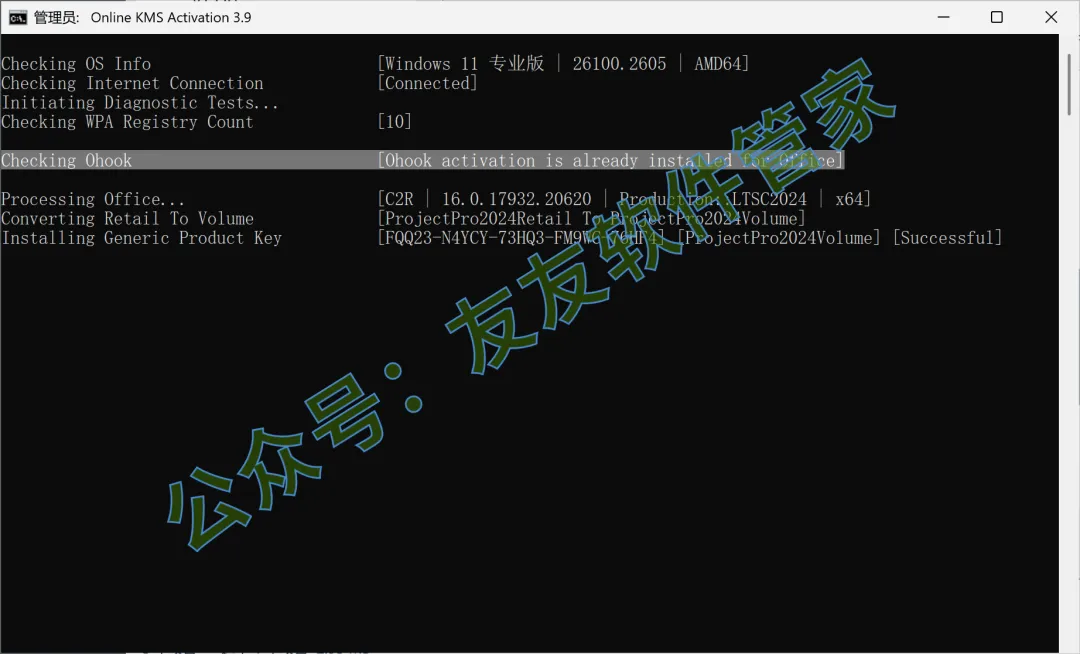Click the window title 'Online KMS Activation 3.9'
The image size is (1080, 654).
pos(171,17)
